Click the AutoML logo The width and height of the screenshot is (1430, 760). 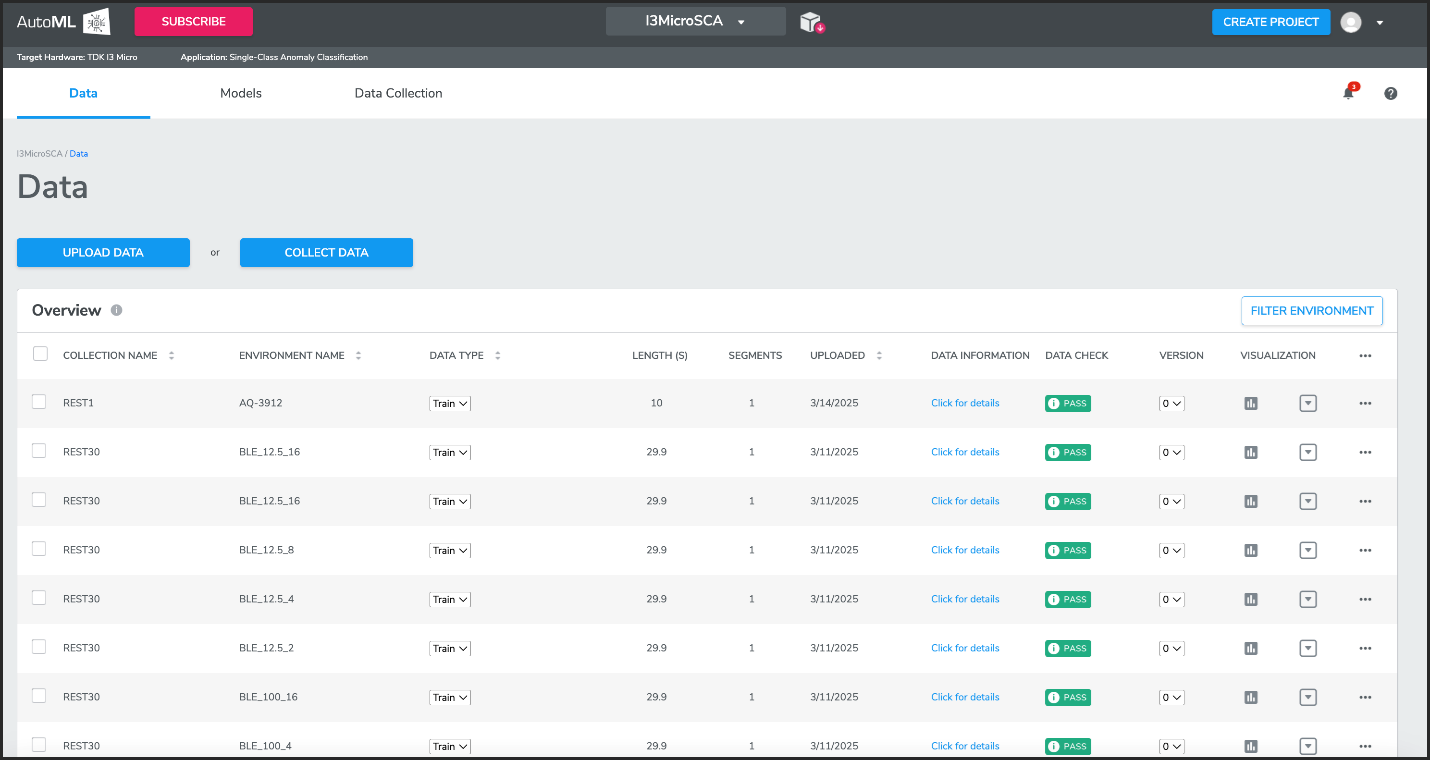[63, 22]
